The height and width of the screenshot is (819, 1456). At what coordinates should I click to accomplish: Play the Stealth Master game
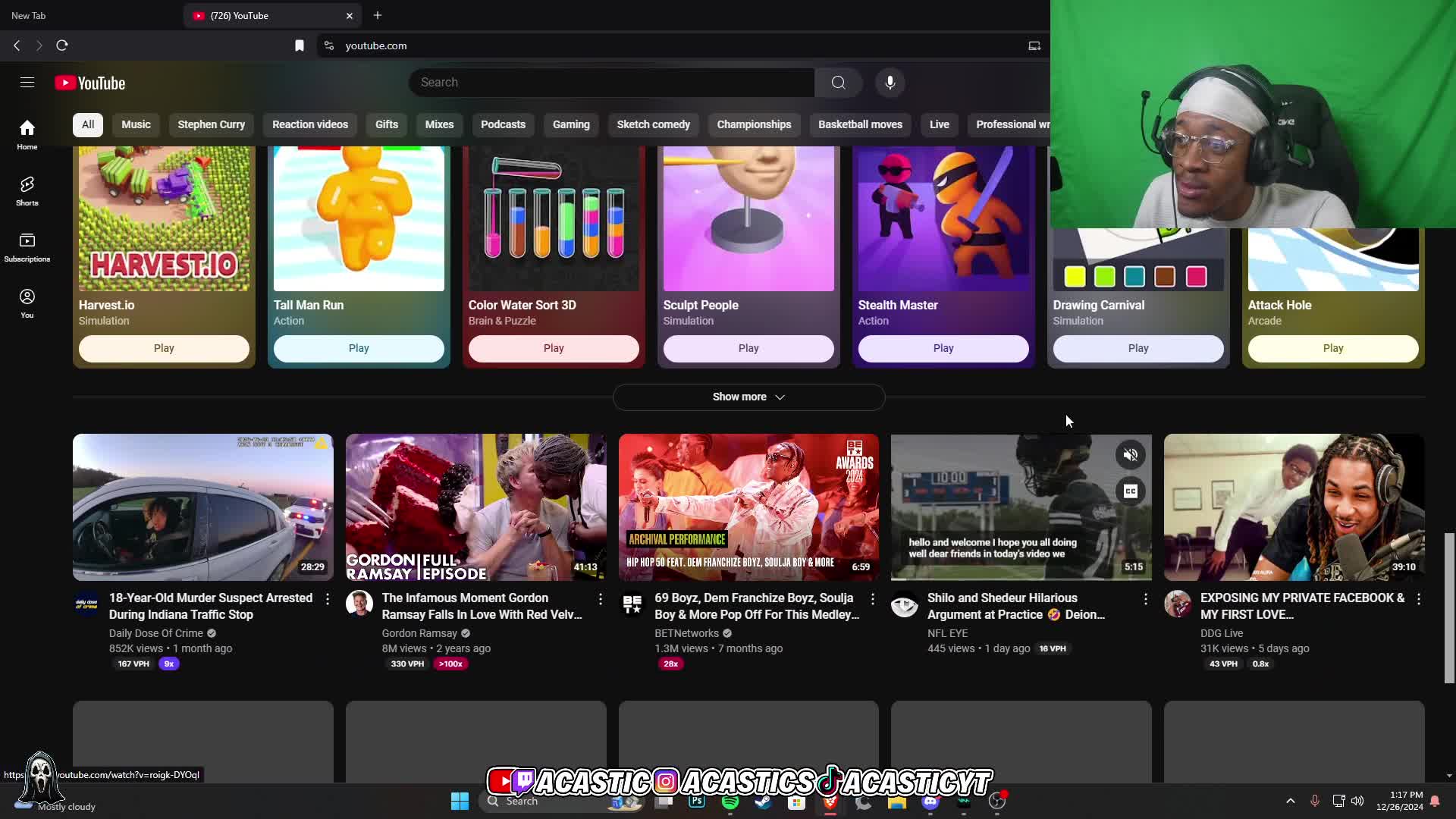coord(943,349)
